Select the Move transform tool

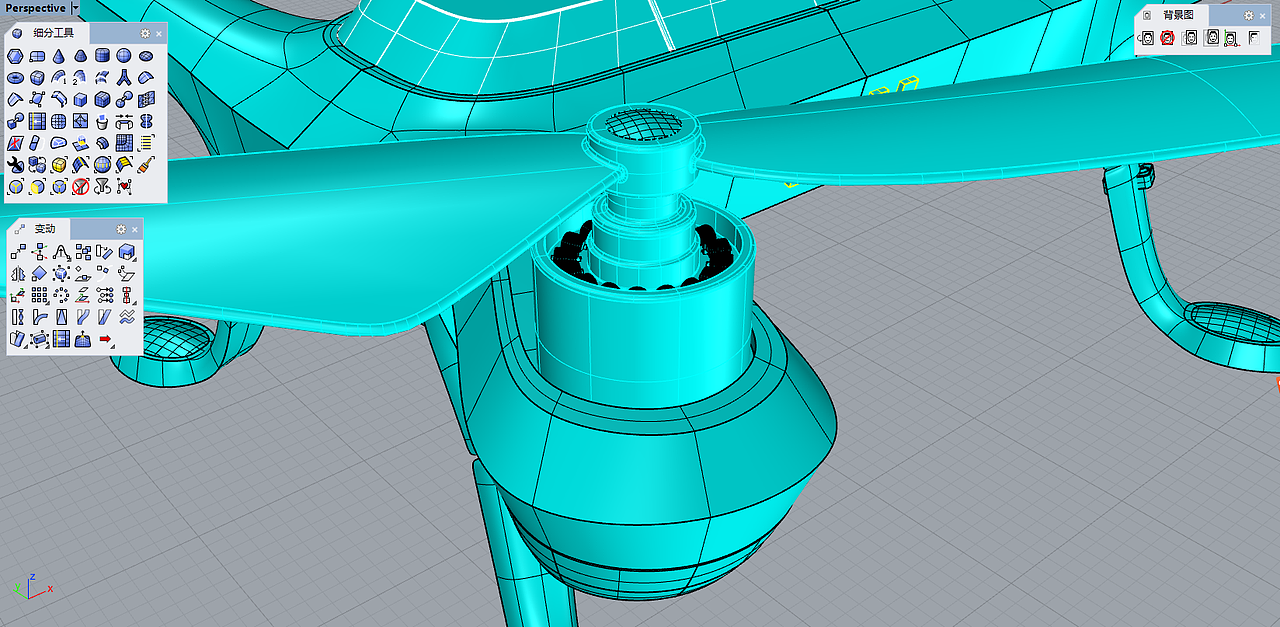point(18,252)
